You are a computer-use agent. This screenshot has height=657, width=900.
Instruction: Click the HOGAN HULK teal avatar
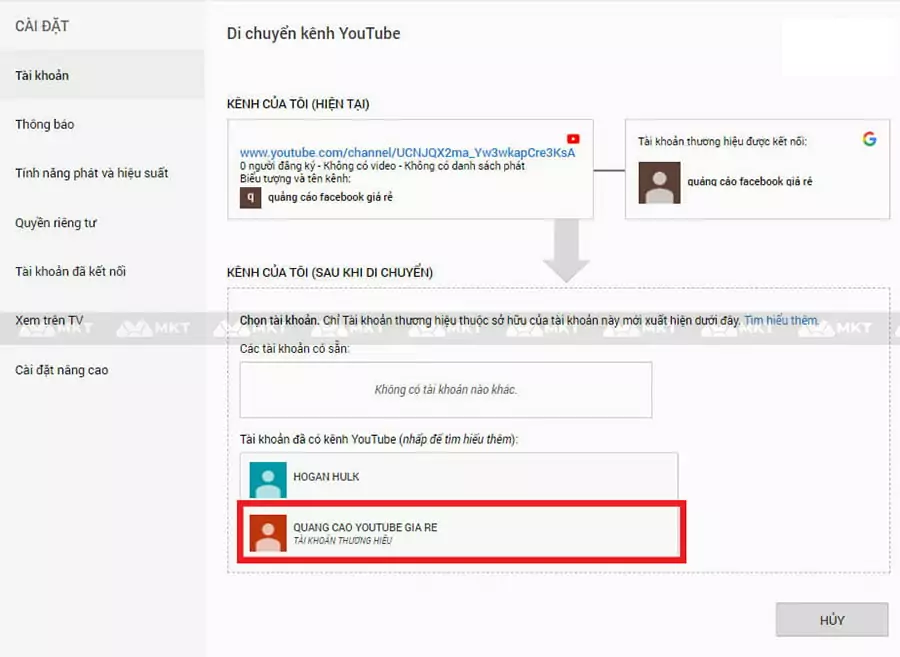coord(268,480)
